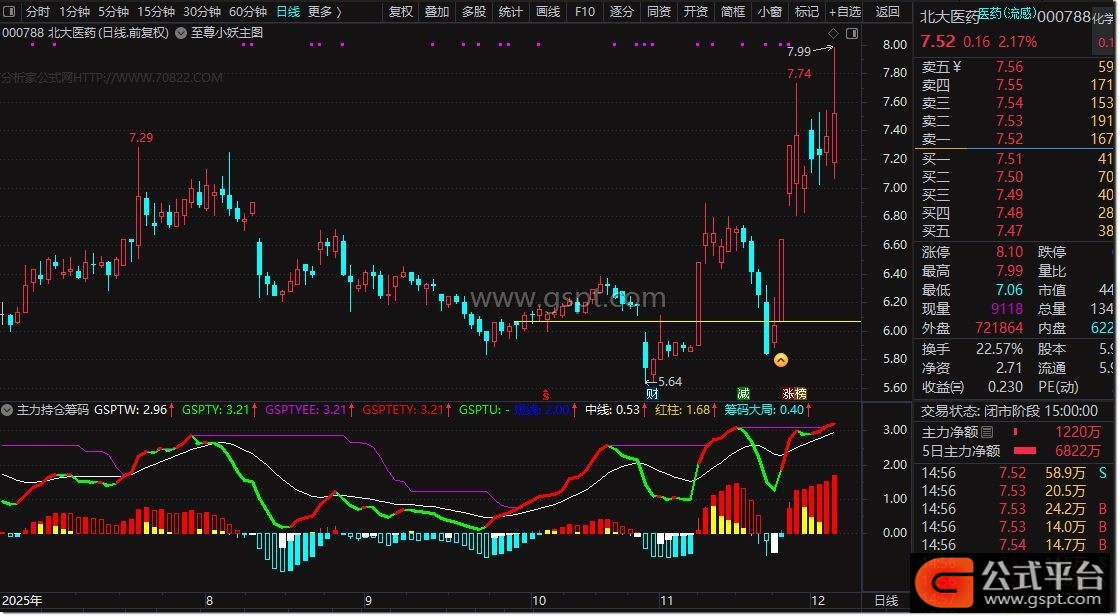Click the 日线 label on the time axis
Image resolution: width=1120 pixels, height=616 pixels.
tap(886, 601)
